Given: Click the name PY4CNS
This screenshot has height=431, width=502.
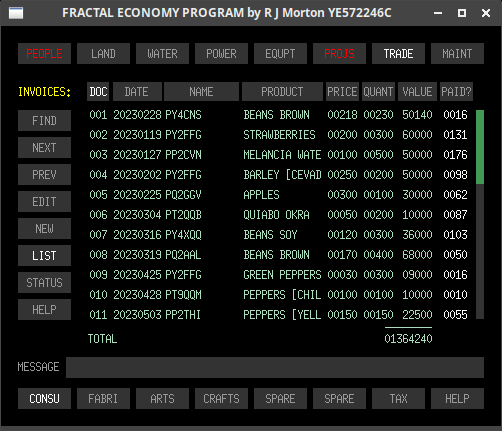Looking at the screenshot, I should [x=183, y=115].
